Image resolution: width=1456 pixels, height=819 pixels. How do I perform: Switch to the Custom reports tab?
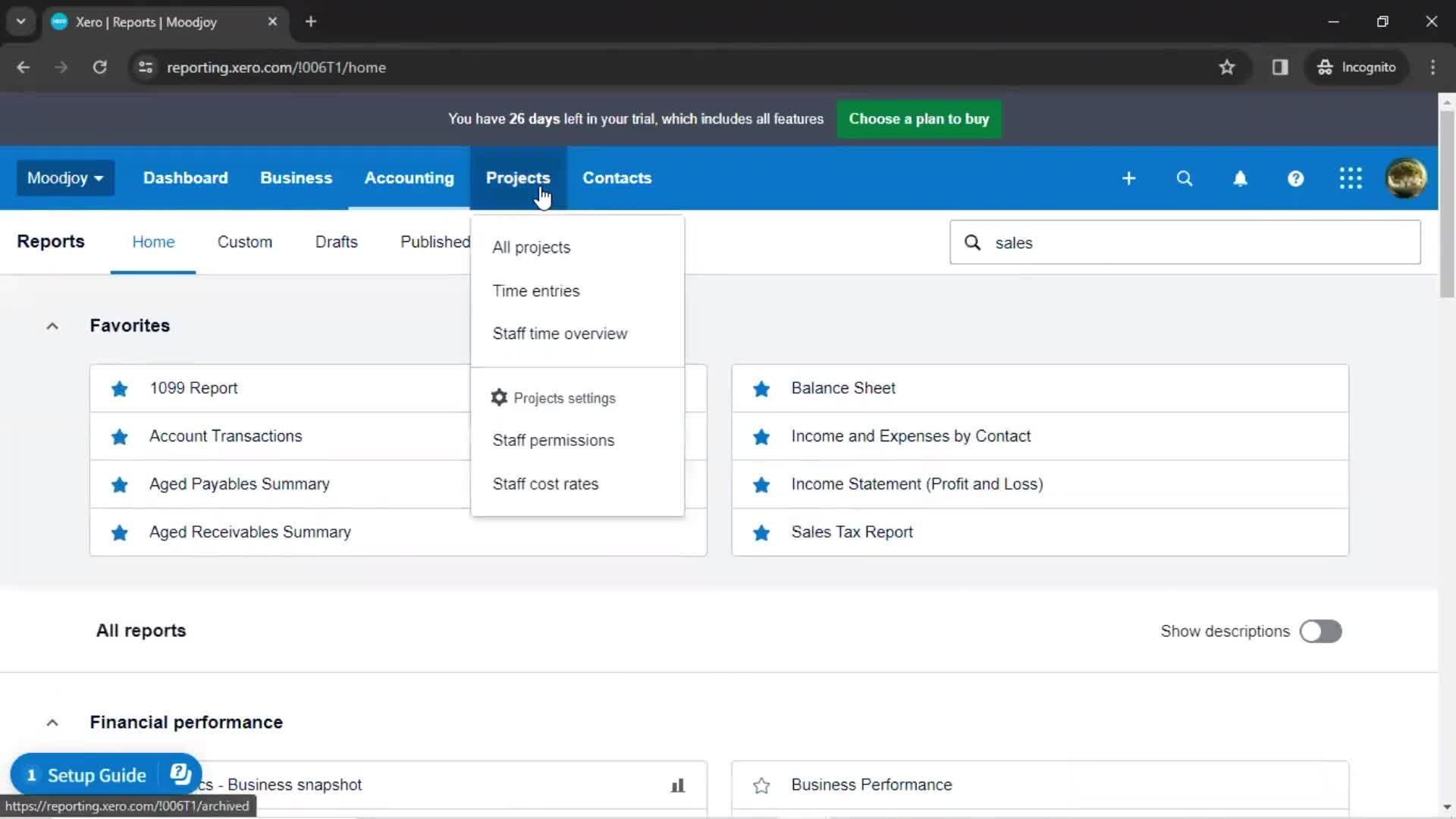click(x=244, y=242)
